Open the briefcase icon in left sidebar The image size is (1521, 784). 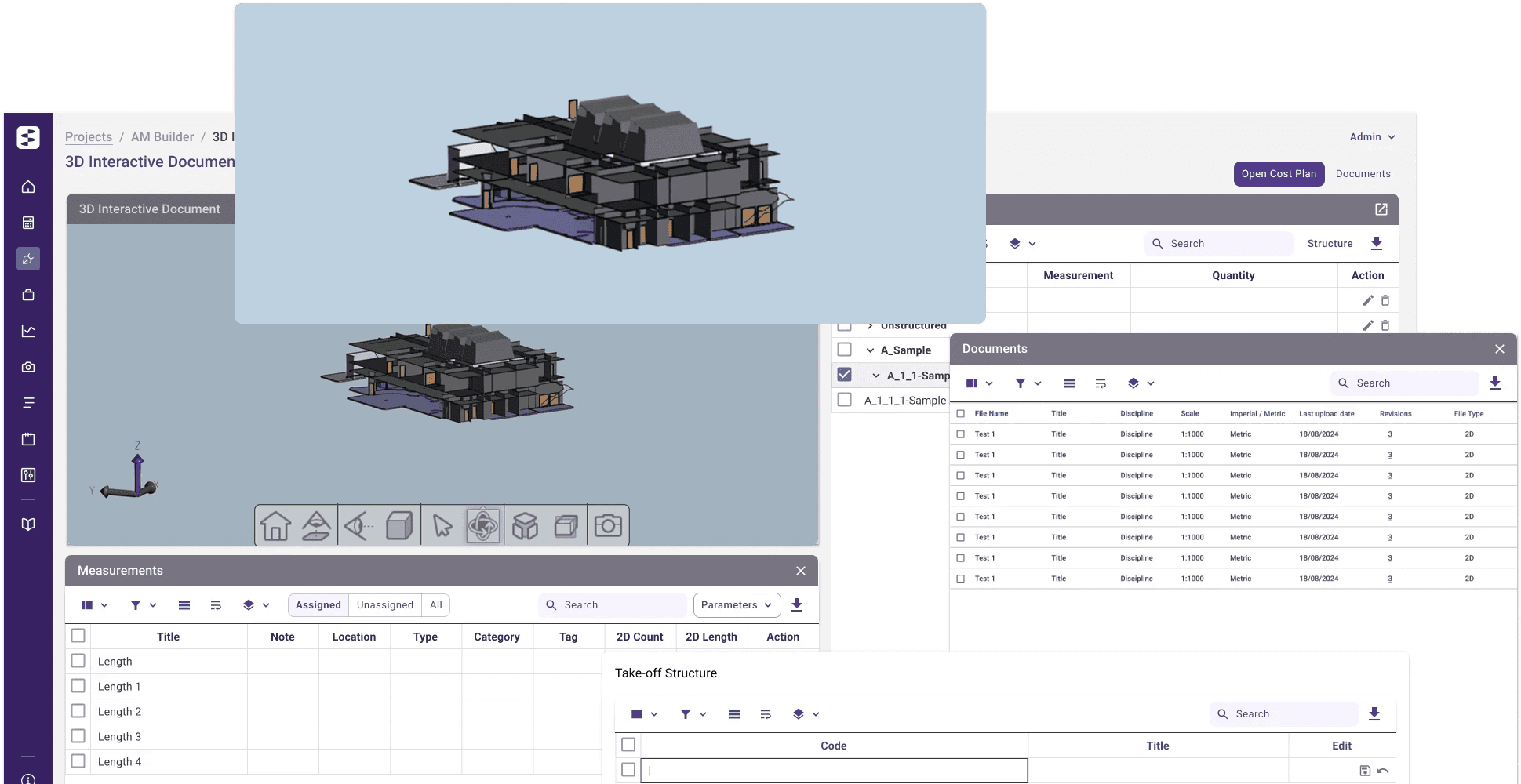[x=28, y=295]
